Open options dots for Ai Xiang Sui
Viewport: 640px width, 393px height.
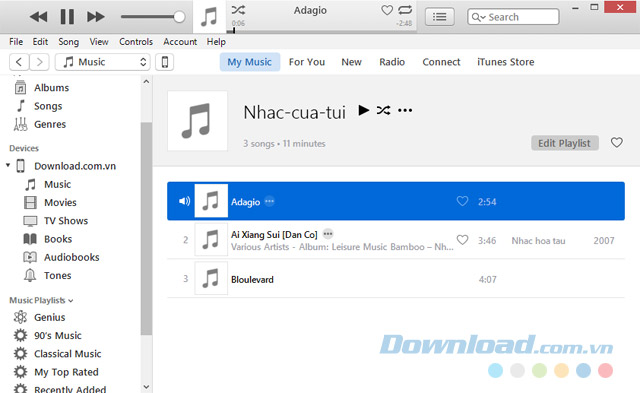(328, 234)
